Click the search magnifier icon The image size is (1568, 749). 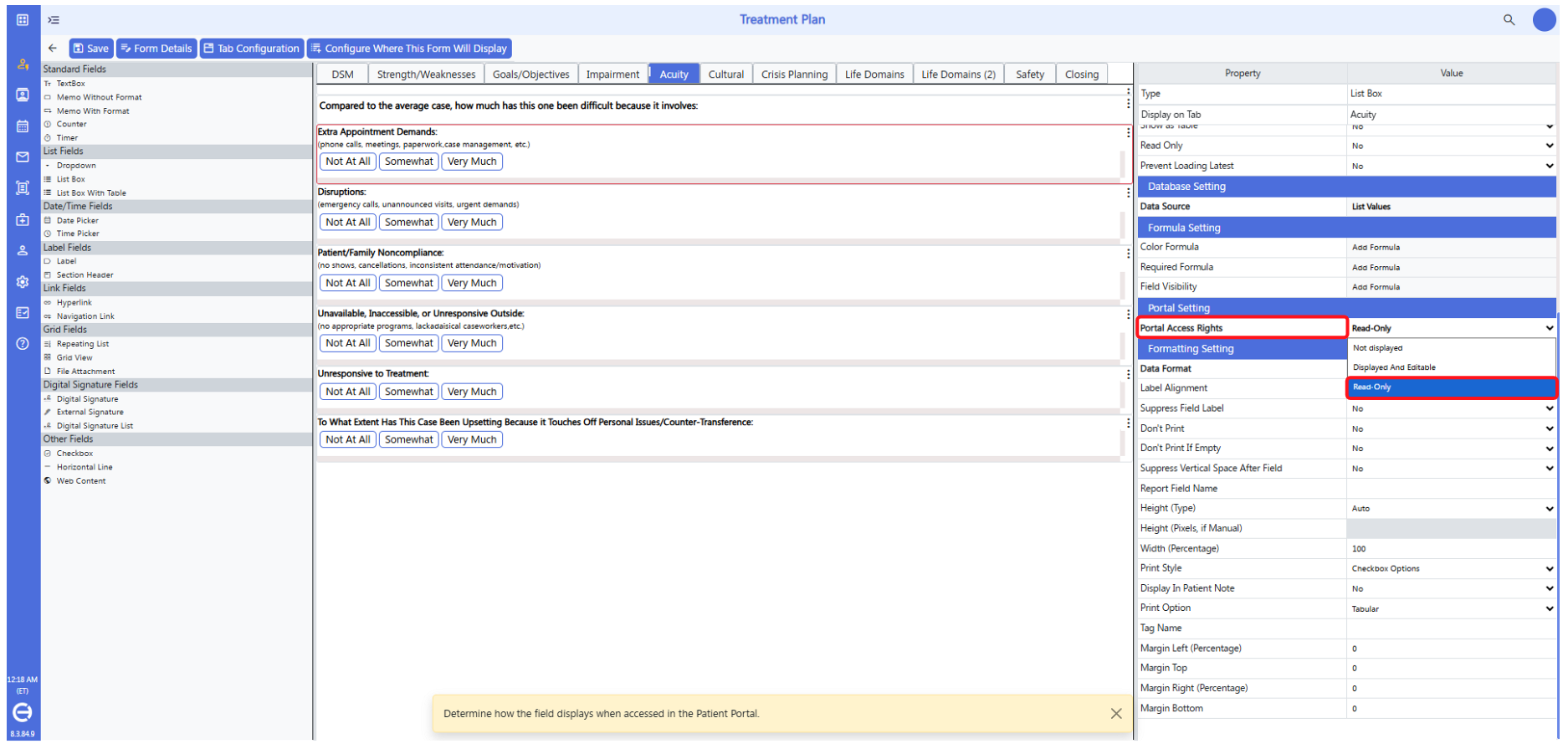pos(1509,19)
